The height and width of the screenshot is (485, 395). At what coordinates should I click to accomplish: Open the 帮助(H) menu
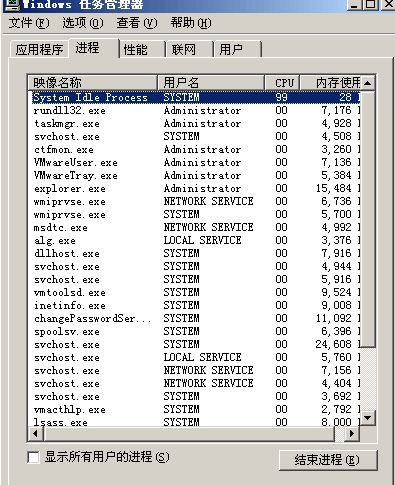tap(191, 23)
